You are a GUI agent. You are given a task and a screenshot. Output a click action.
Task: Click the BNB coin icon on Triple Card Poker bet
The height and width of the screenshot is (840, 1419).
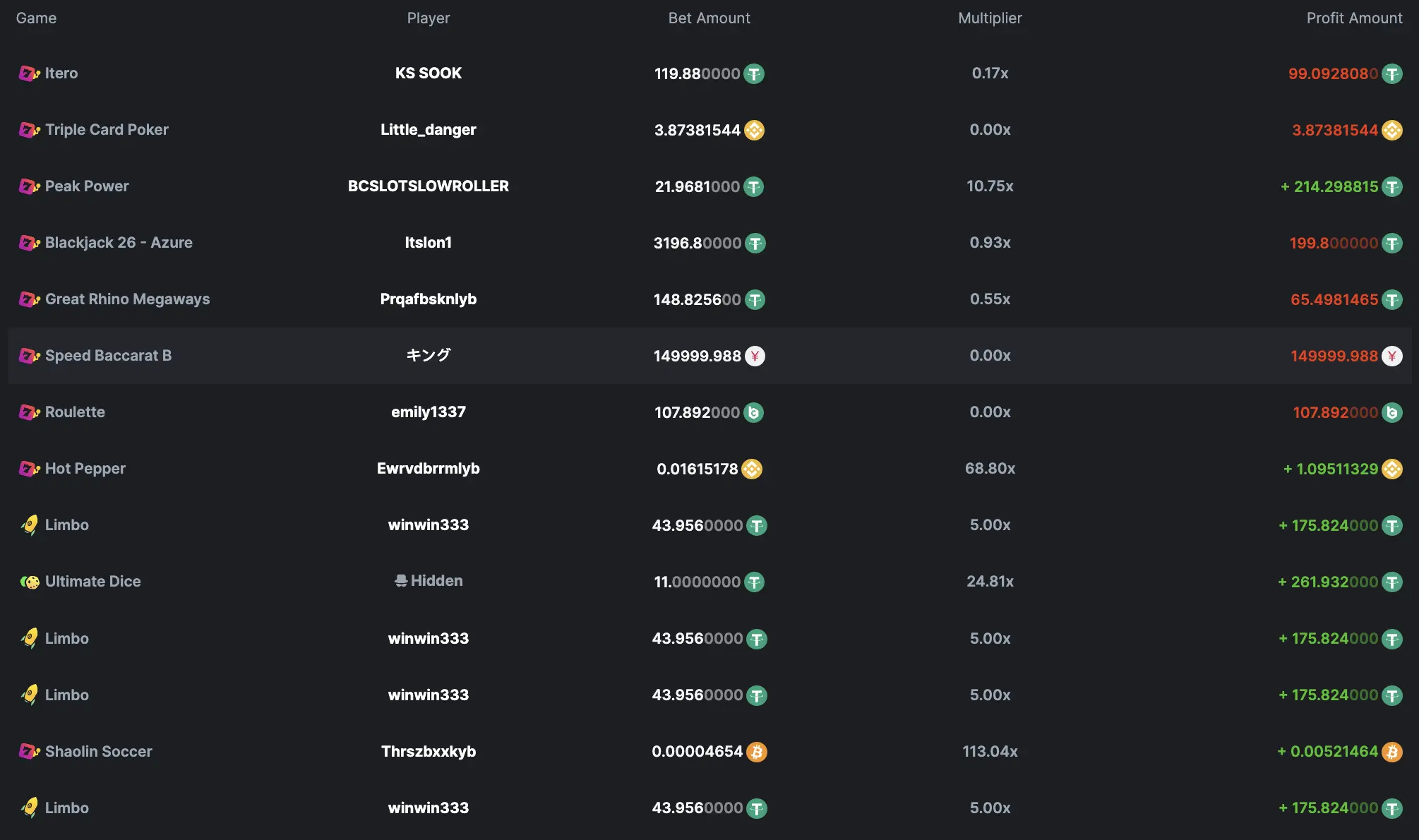tap(754, 130)
